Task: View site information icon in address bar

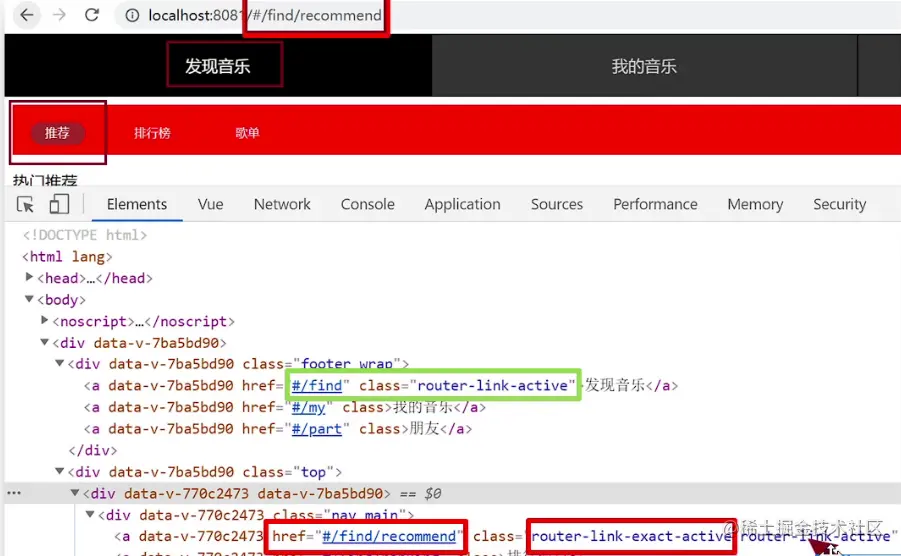Action: 132,16
